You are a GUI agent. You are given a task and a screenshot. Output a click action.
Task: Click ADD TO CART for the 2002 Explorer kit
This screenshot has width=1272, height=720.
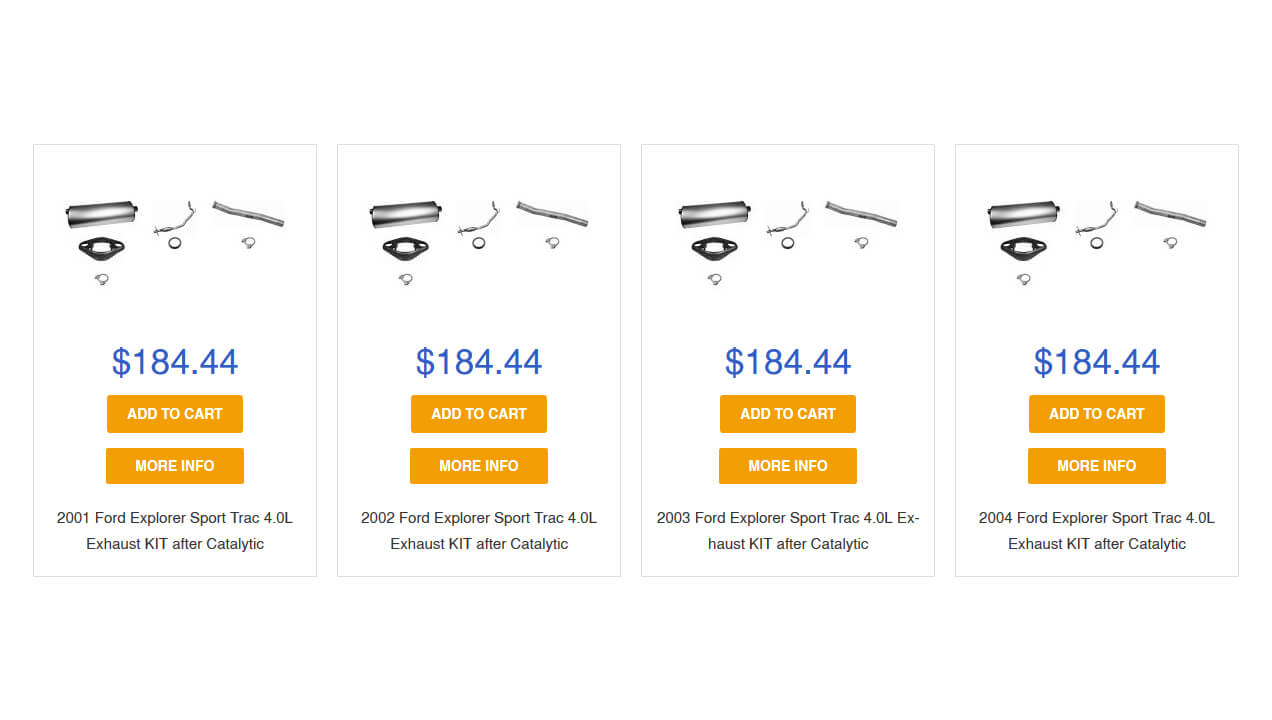pyautogui.click(x=478, y=413)
